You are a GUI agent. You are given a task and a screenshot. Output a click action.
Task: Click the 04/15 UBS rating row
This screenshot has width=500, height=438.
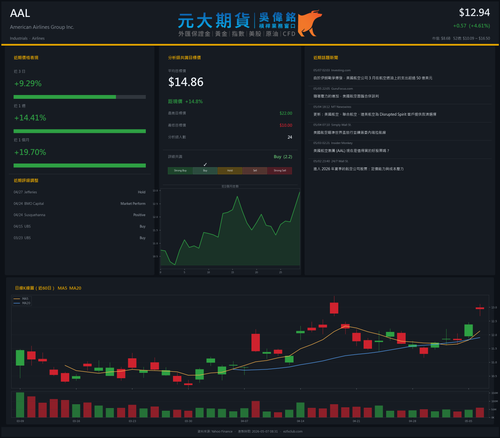pos(80,226)
